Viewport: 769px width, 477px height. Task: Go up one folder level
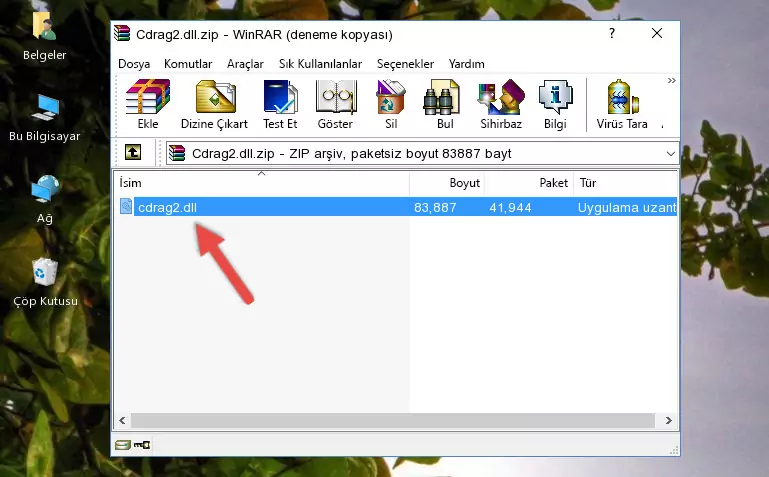pyautogui.click(x=133, y=152)
